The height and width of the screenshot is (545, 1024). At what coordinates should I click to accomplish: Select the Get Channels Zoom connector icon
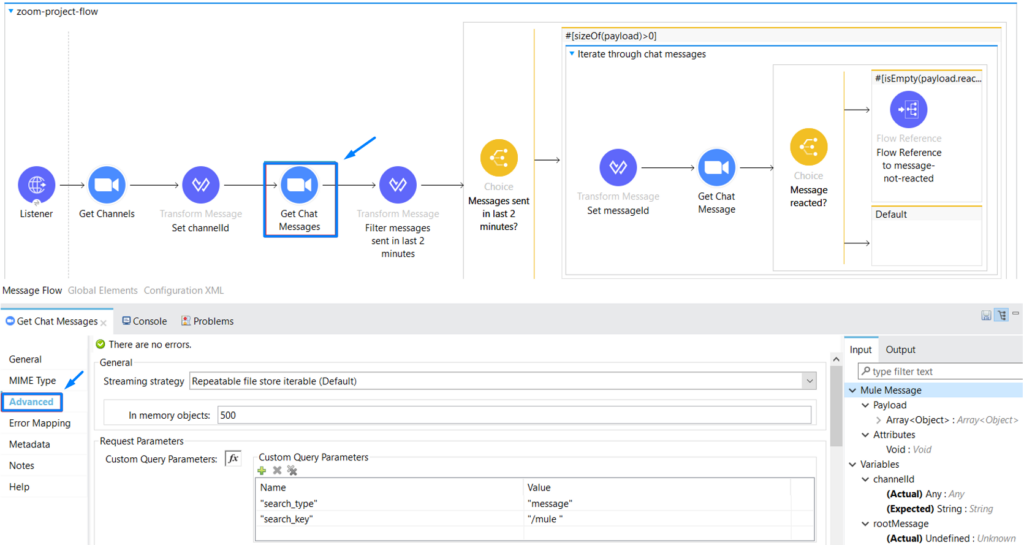click(x=106, y=185)
